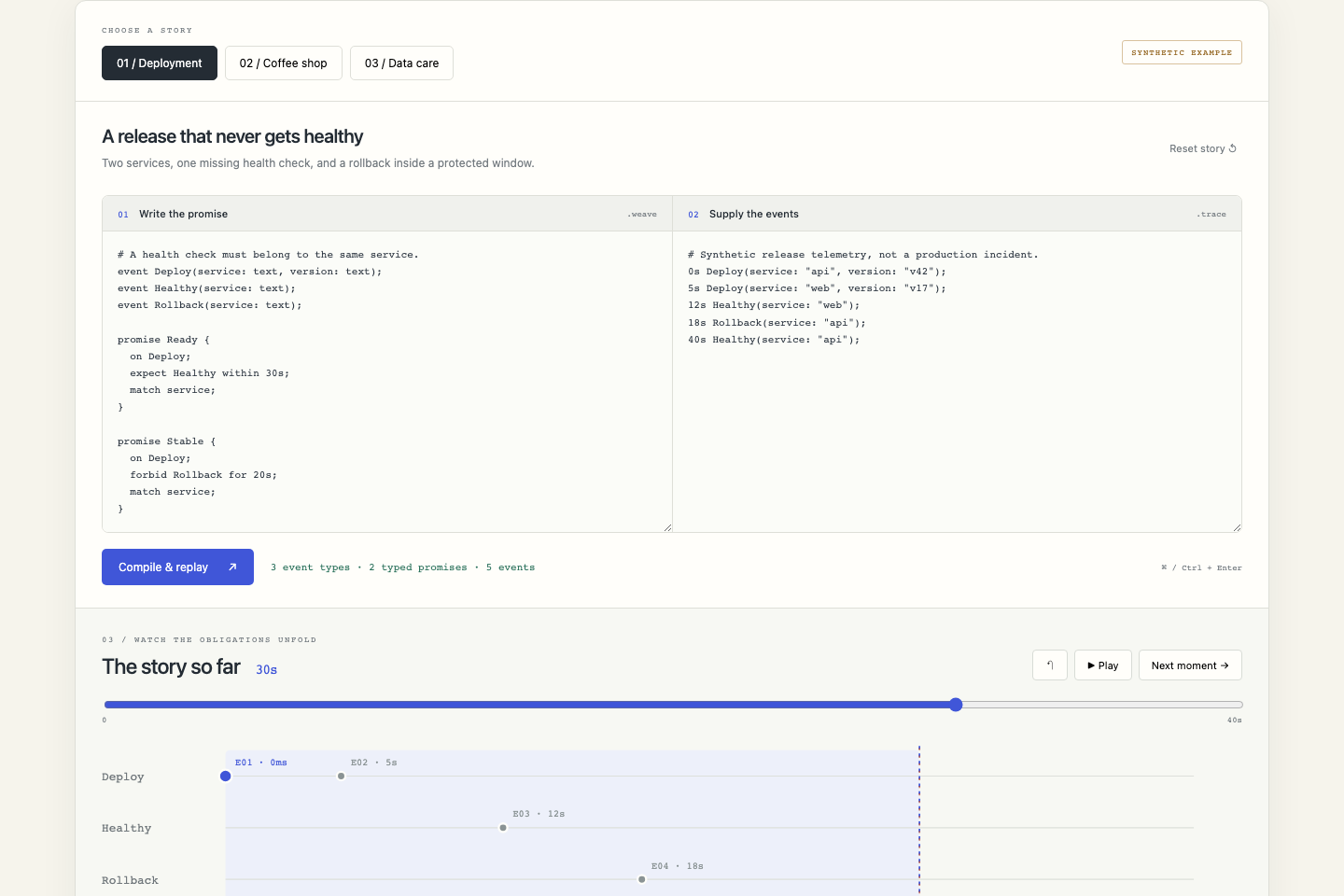Select the E04 Rollback event dot
1344x896 pixels.
point(642,879)
